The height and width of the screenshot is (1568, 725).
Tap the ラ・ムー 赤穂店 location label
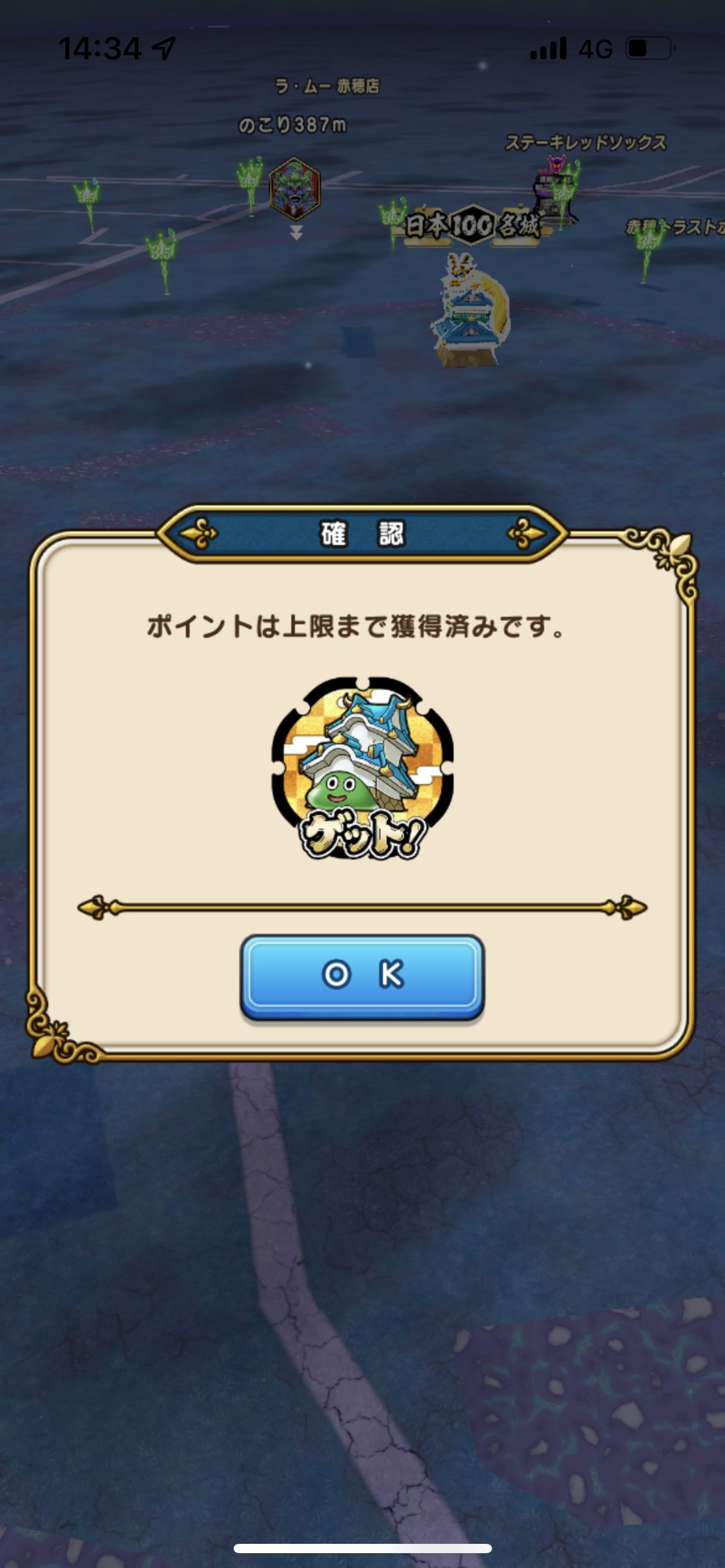327,86
